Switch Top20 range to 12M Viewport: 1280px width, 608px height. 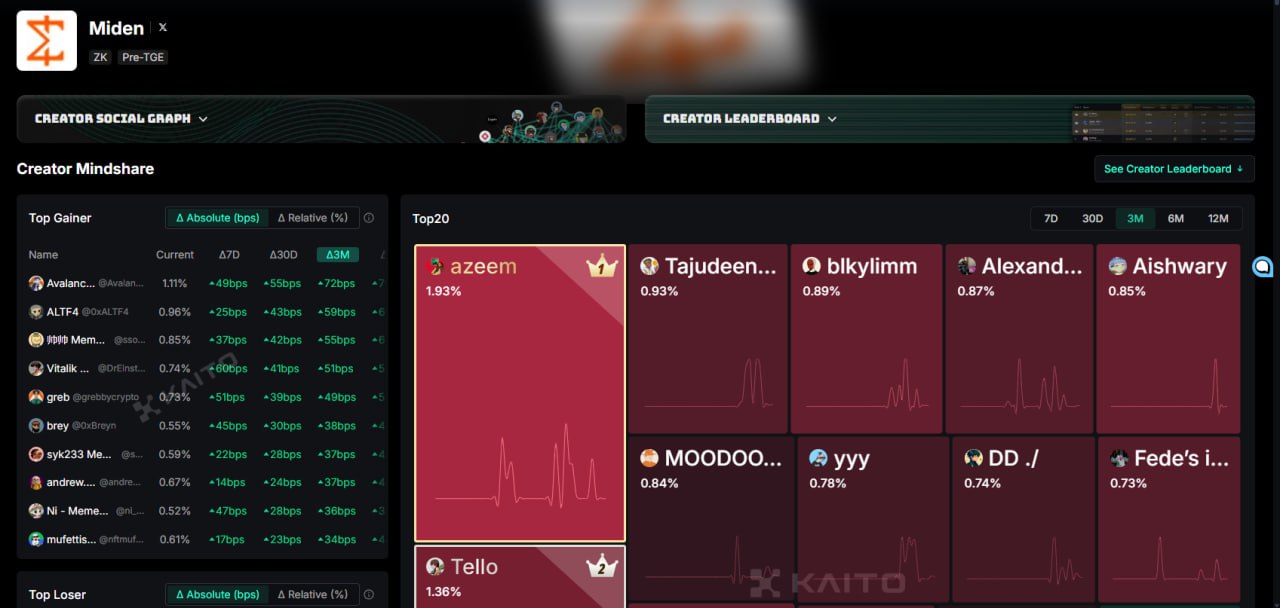point(1218,218)
